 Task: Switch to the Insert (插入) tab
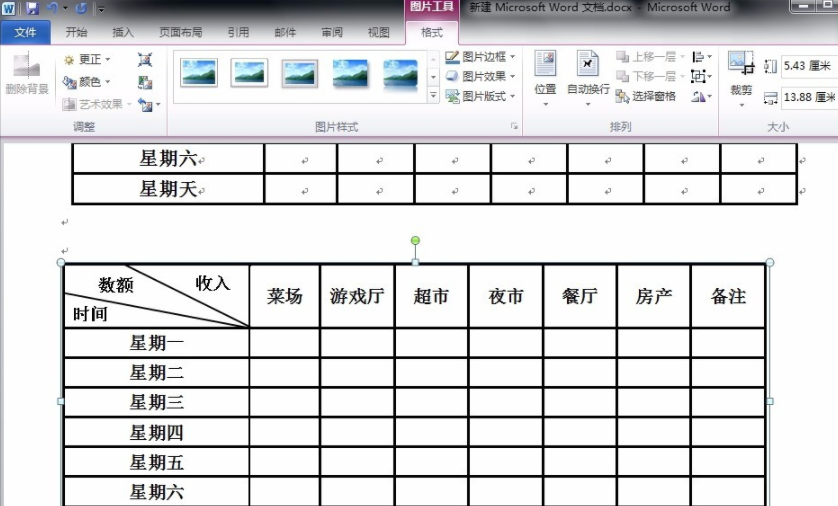(122, 33)
